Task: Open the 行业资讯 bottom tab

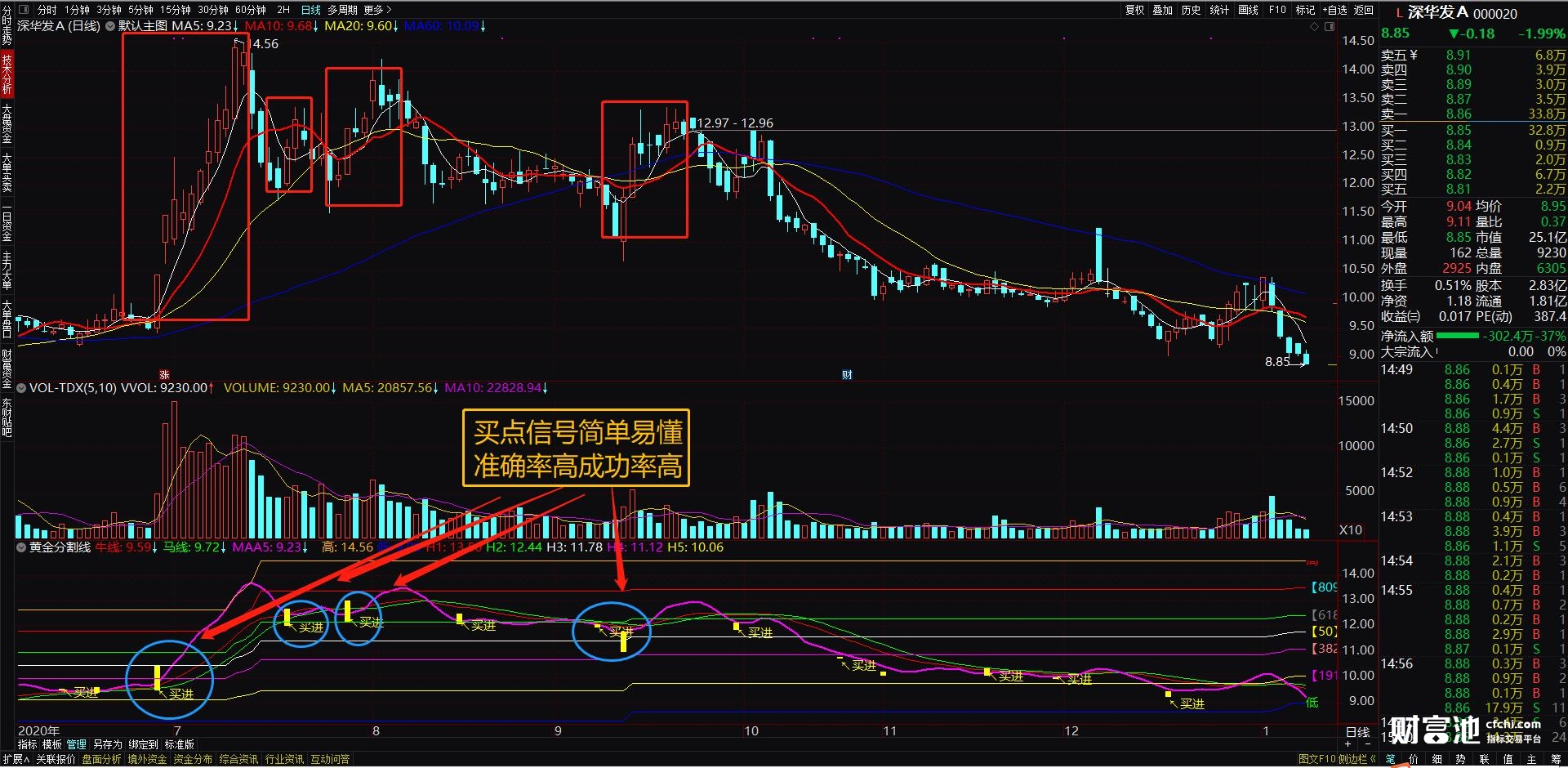Action: 284,759
